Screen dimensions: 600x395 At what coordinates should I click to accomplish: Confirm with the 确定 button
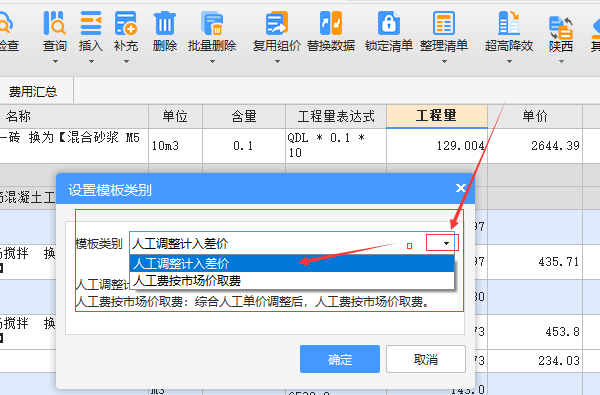[340, 359]
